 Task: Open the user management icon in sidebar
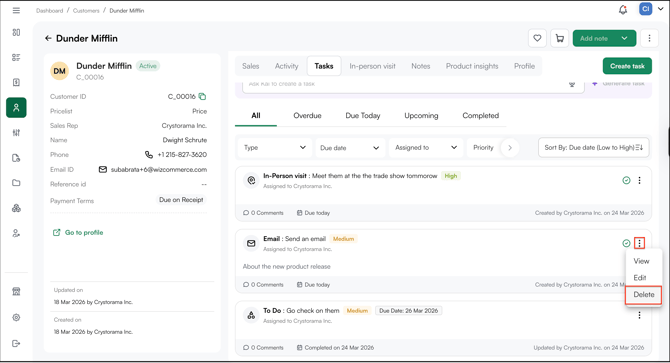(x=16, y=233)
